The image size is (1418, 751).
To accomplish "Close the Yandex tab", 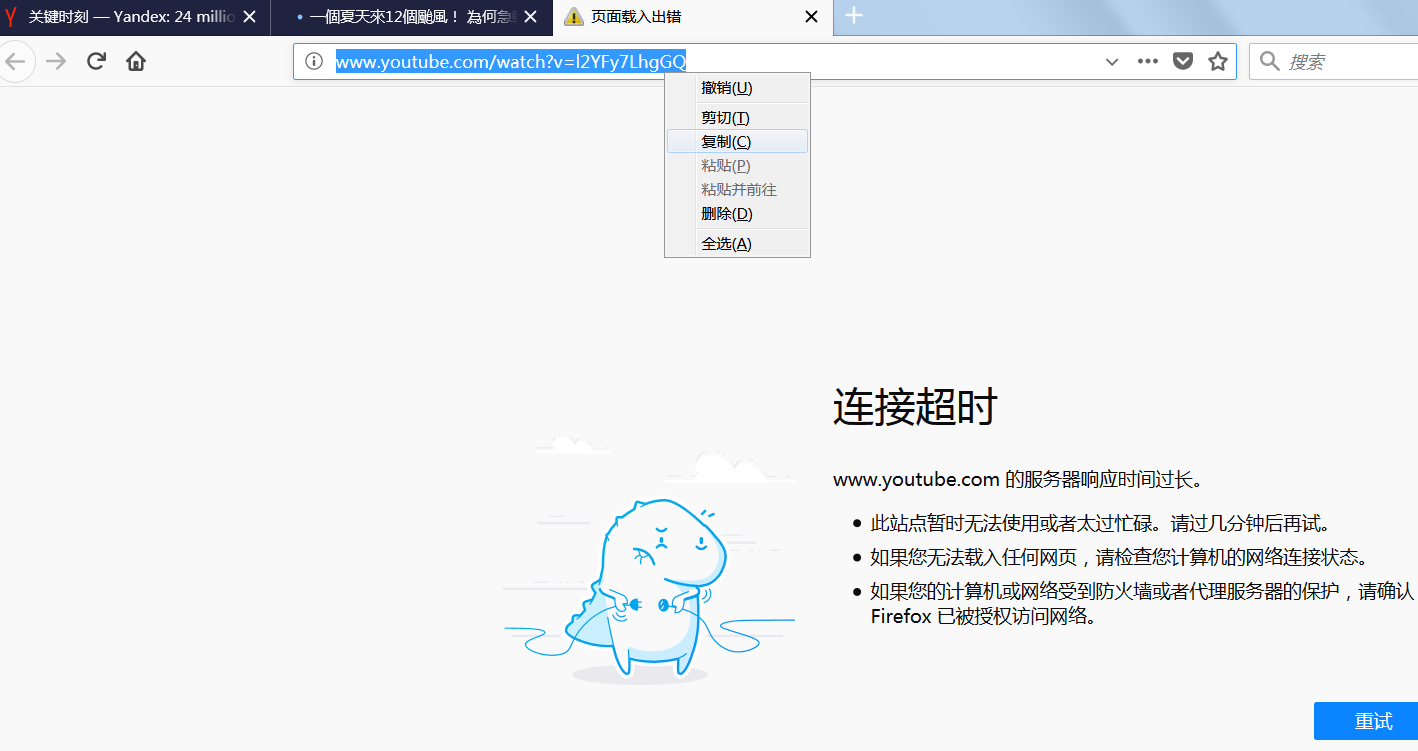I will (x=249, y=17).
